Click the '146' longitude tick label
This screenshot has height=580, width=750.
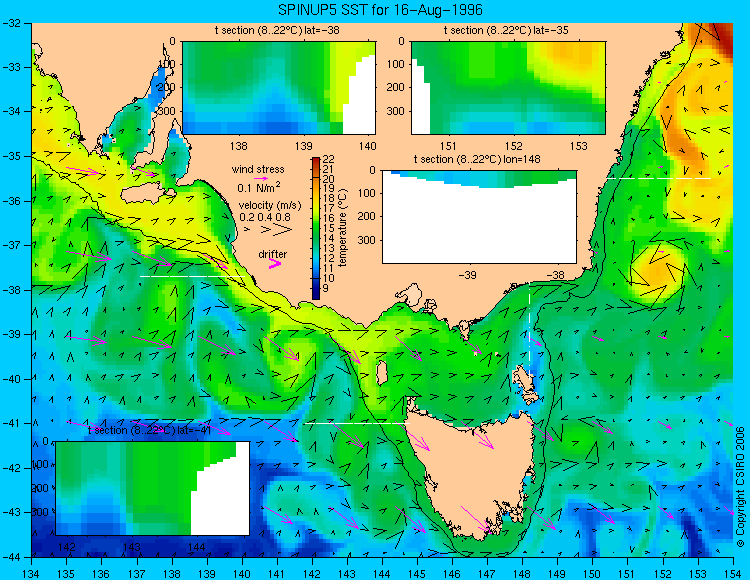pyautogui.click(x=452, y=574)
